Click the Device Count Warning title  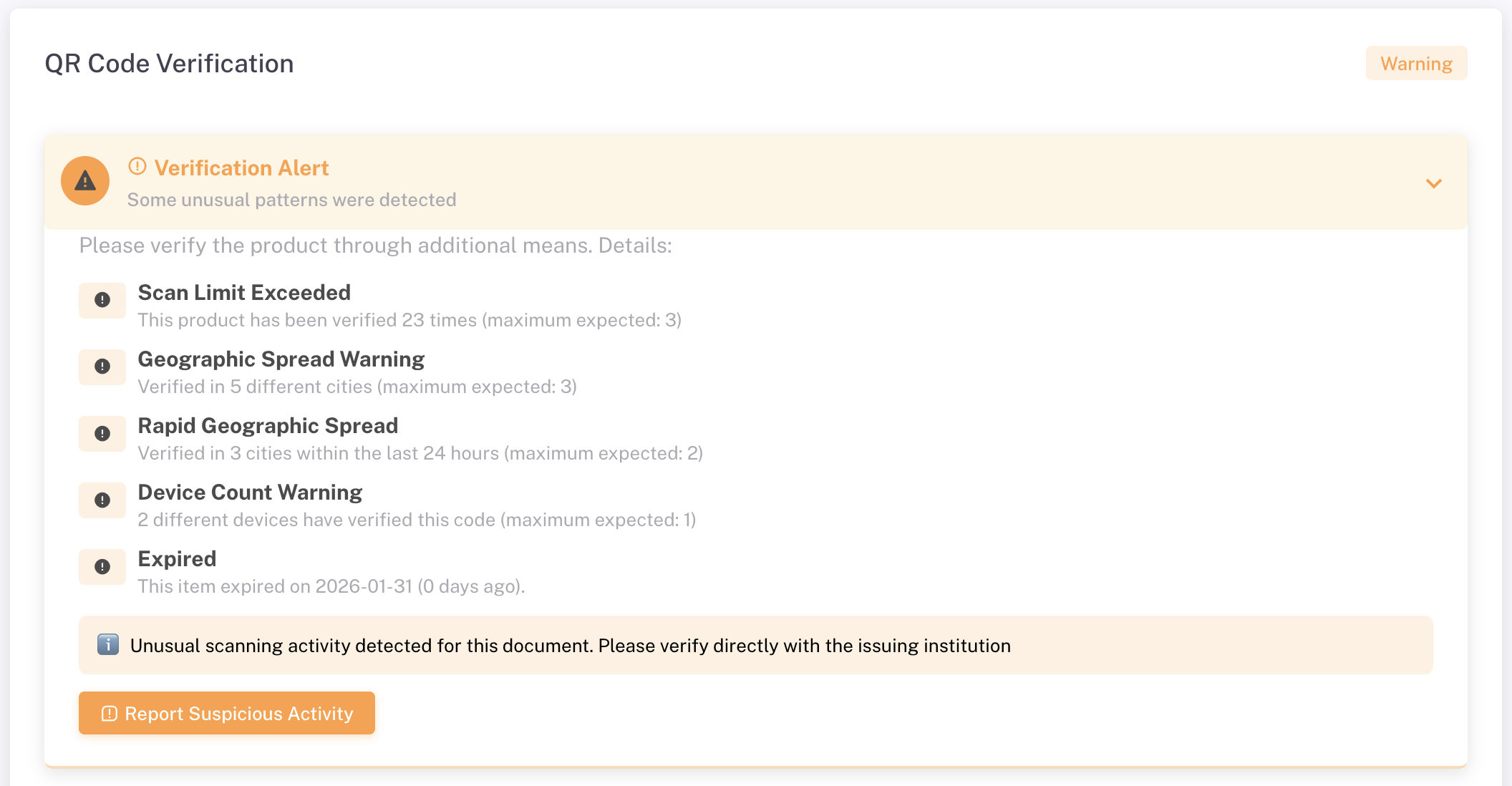(x=250, y=493)
